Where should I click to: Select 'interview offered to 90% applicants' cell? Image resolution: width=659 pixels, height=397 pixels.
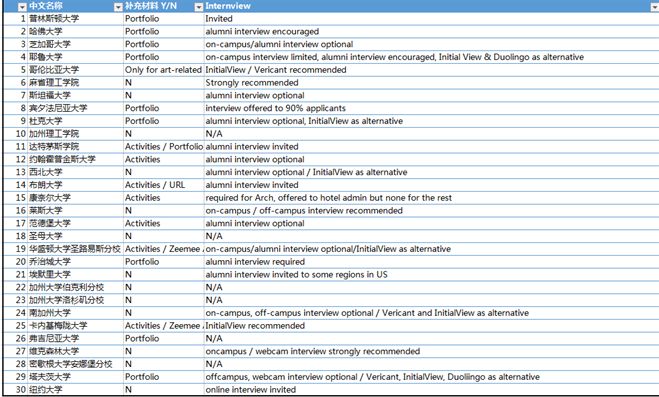[x=275, y=108]
